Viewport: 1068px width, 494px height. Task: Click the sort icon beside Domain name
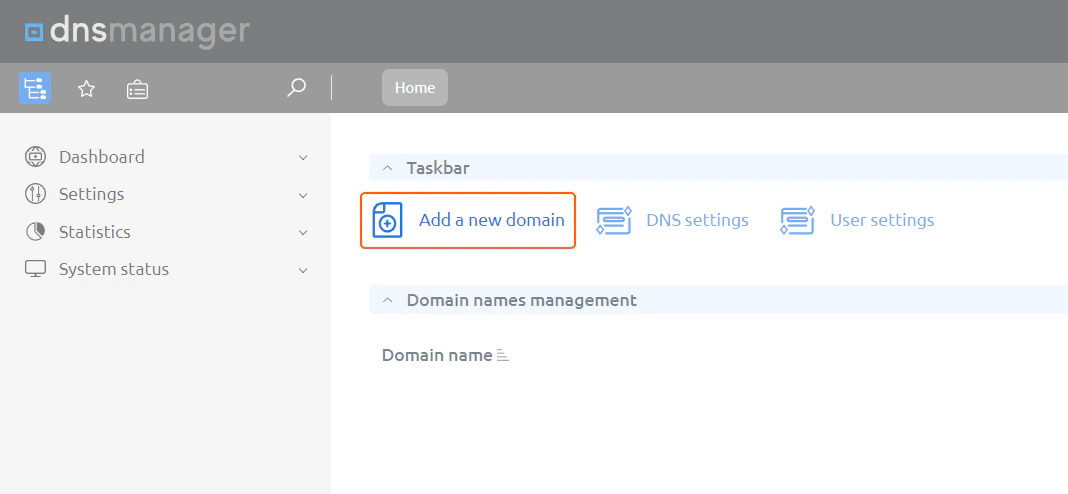503,355
